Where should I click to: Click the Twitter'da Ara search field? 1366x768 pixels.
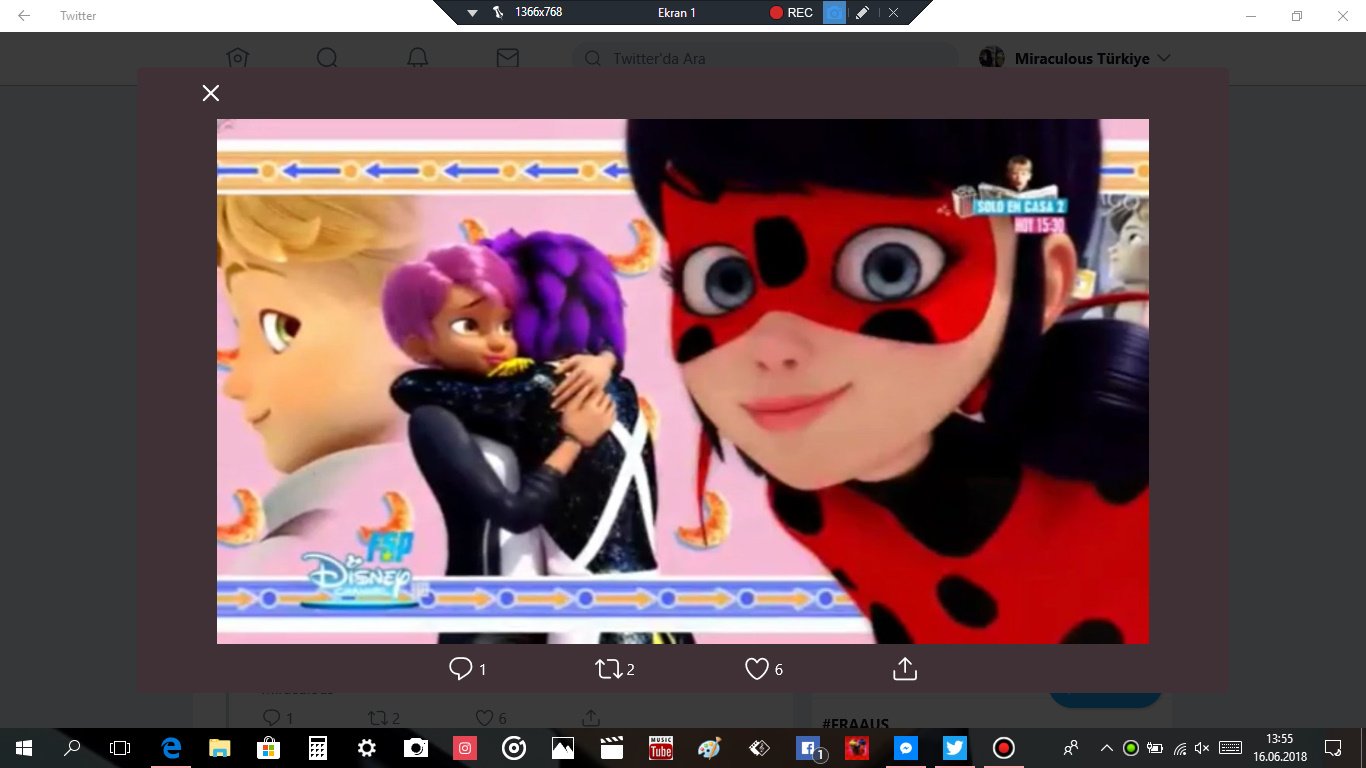[x=765, y=58]
